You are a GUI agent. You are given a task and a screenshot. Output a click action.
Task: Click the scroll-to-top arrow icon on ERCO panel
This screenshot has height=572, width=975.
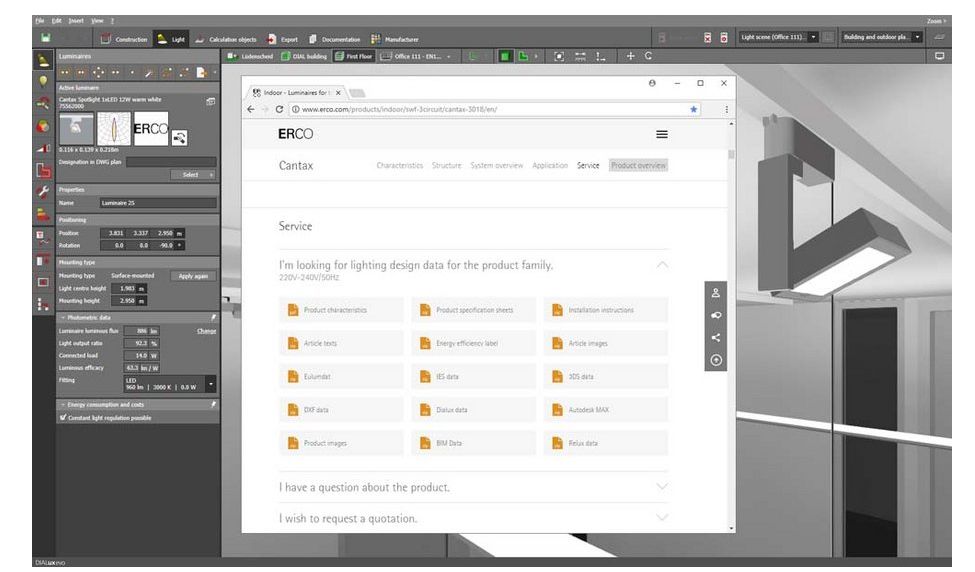(716, 360)
